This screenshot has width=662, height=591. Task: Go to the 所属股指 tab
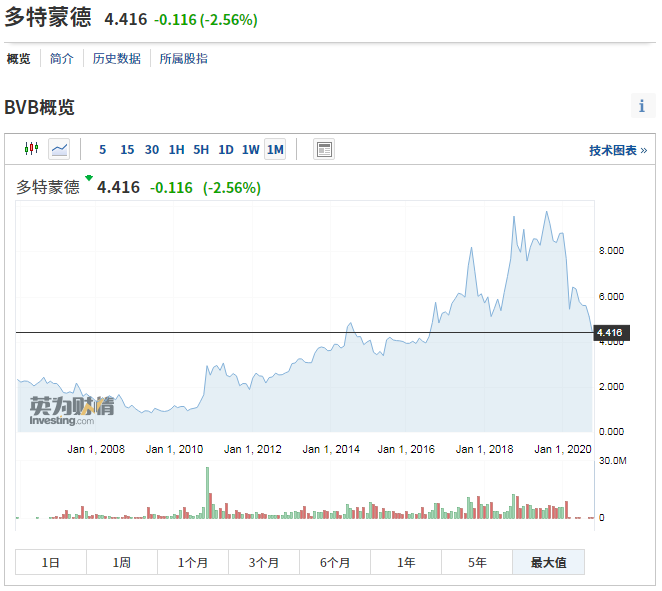pyautogui.click(x=184, y=59)
